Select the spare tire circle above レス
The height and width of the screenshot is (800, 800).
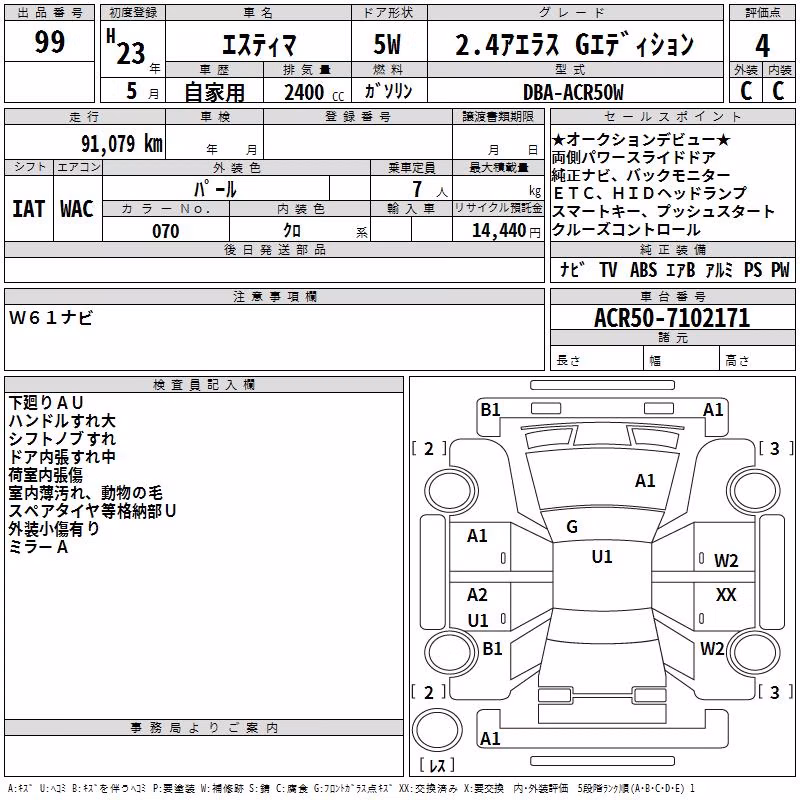coord(437,730)
